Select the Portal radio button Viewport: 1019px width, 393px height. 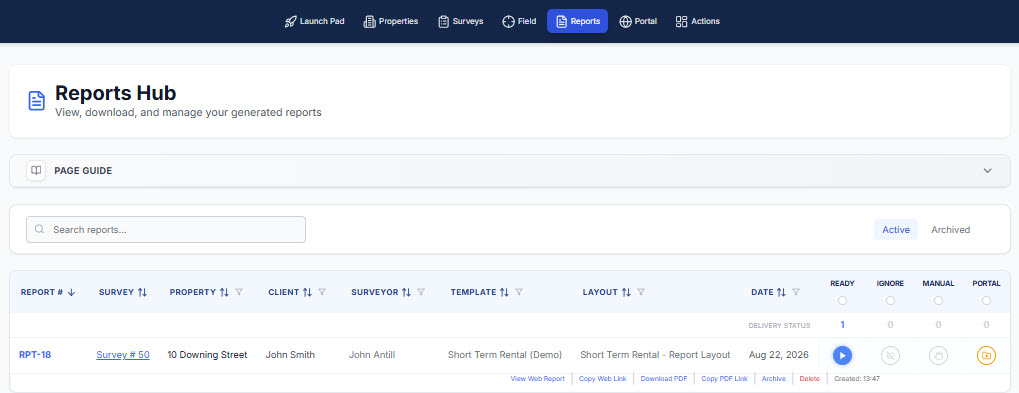[987, 301]
